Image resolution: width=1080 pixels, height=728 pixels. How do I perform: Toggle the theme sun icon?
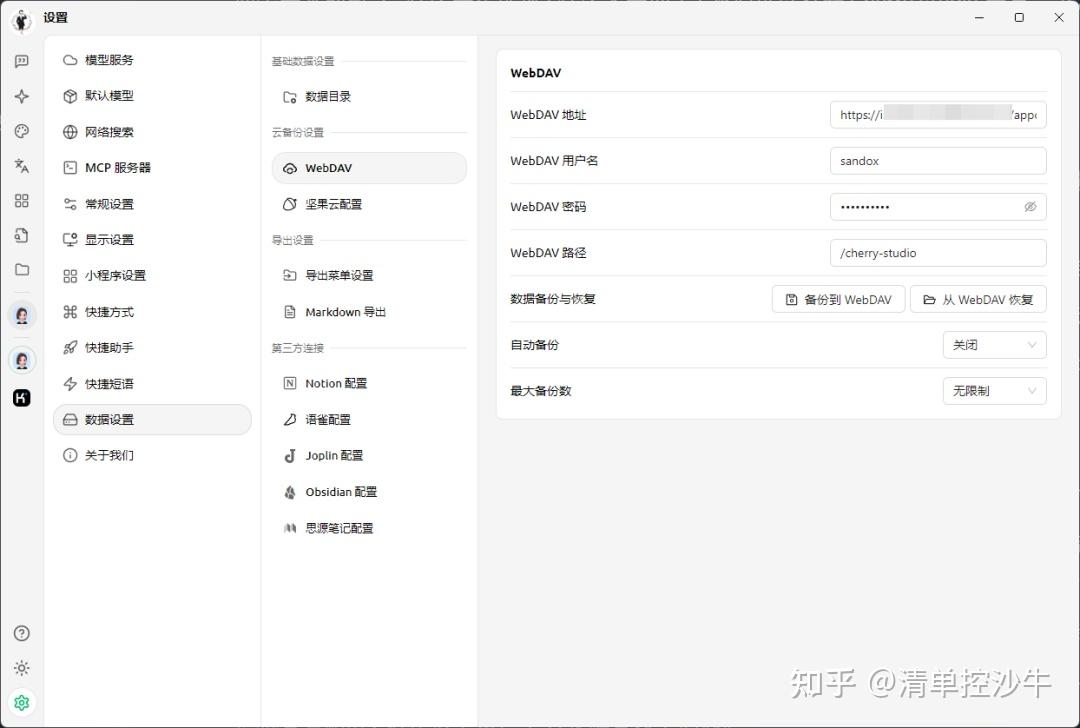click(x=21, y=667)
